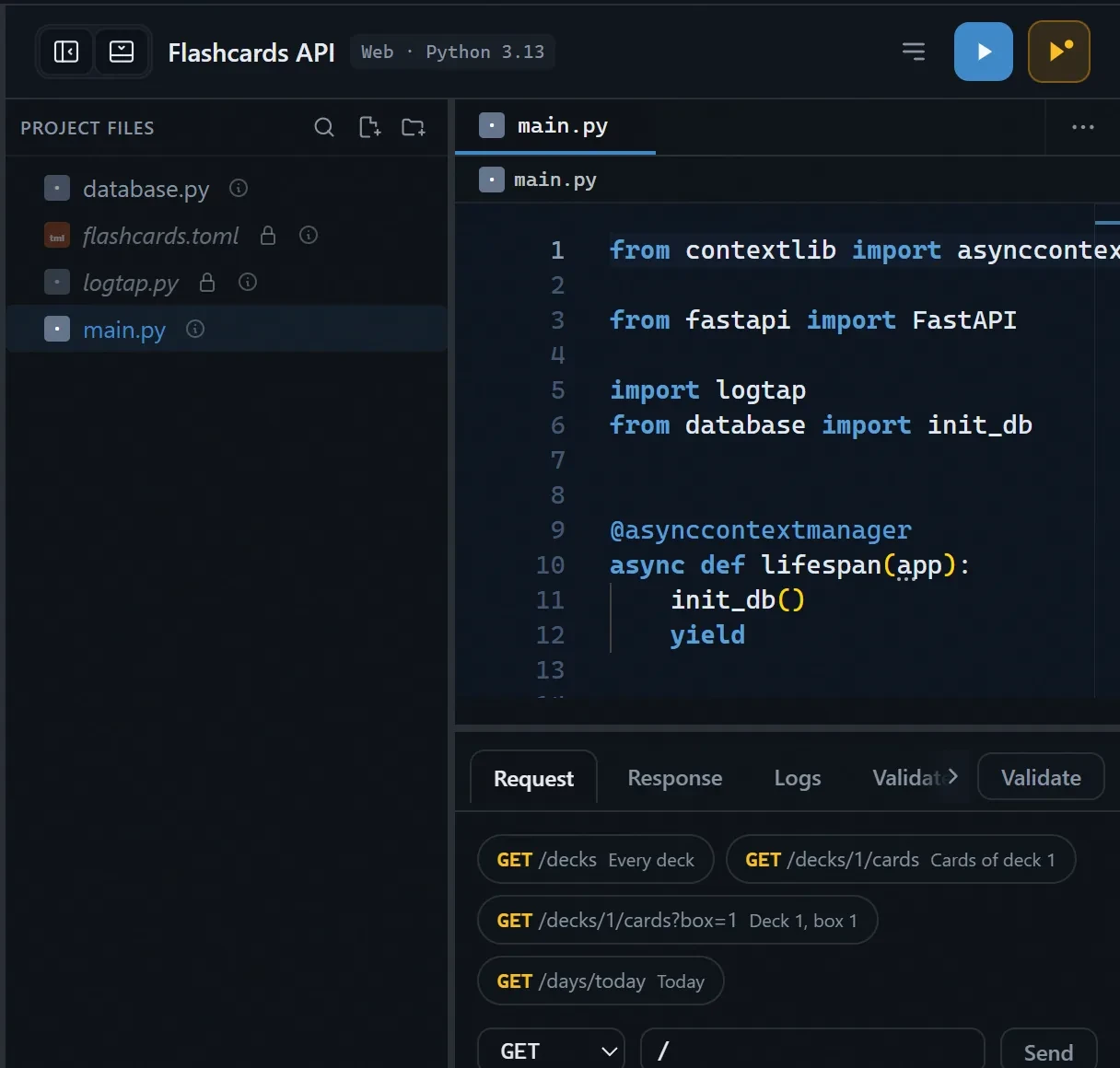Show info for flashcards.toml

click(309, 235)
